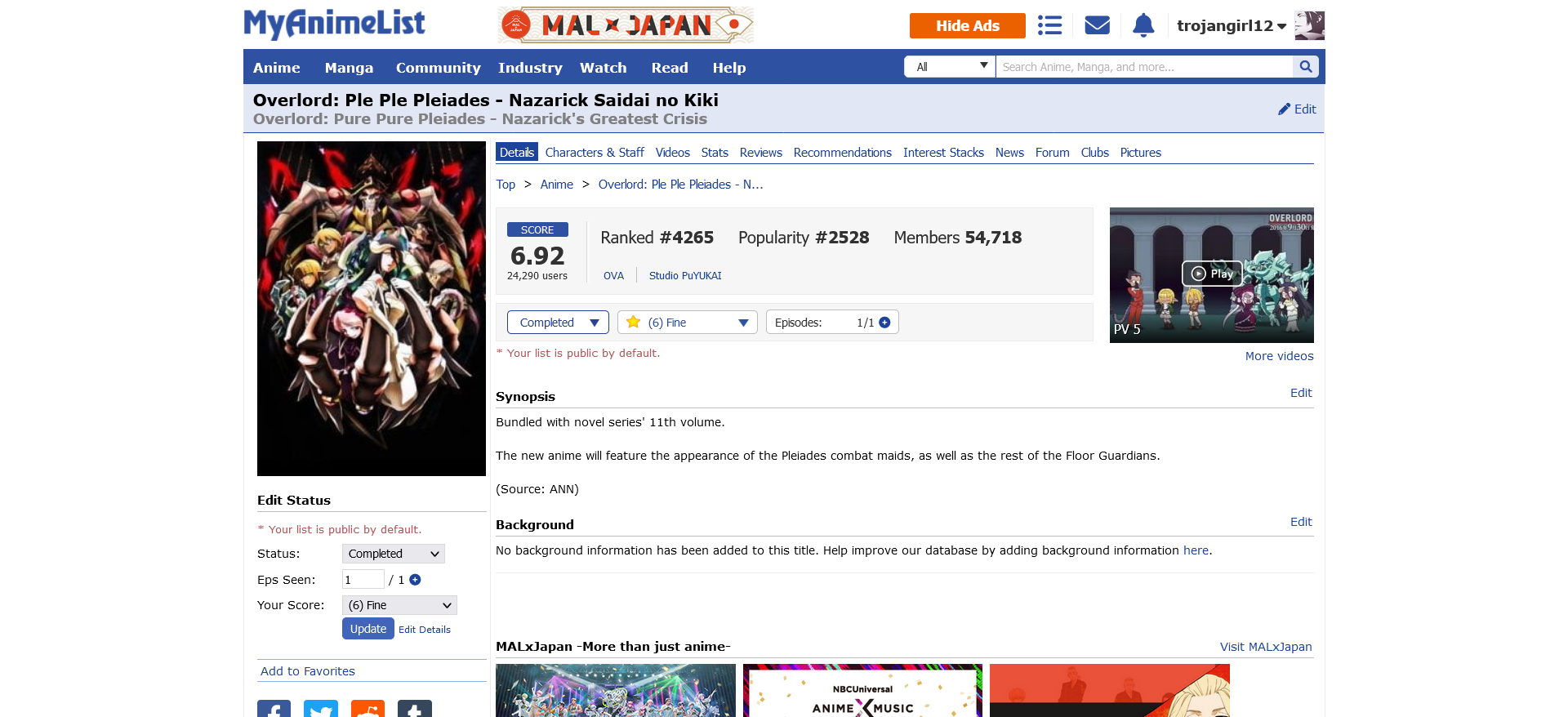Switch to Interest Stacks tab

click(943, 153)
